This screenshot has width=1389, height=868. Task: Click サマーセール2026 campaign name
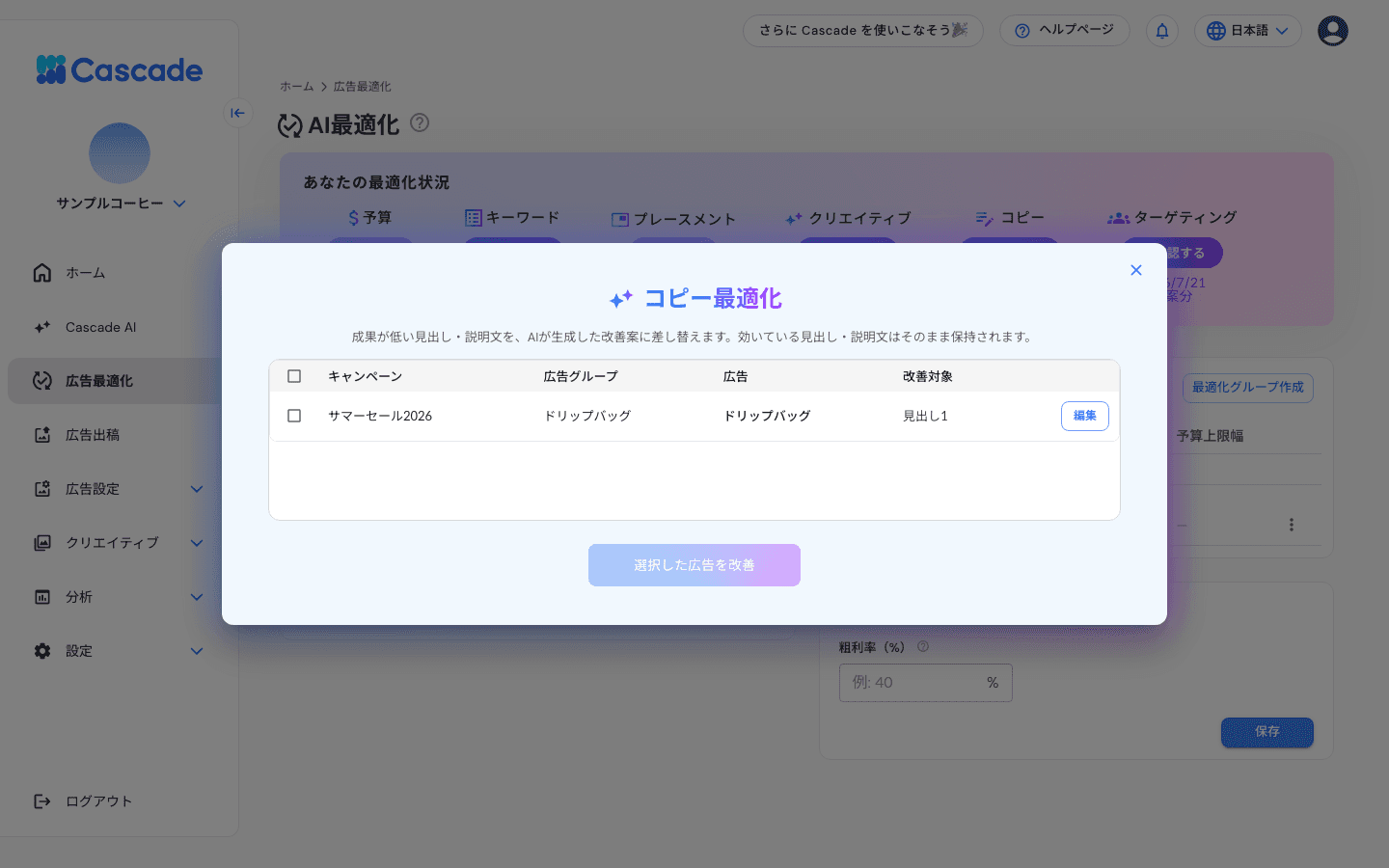point(380,416)
